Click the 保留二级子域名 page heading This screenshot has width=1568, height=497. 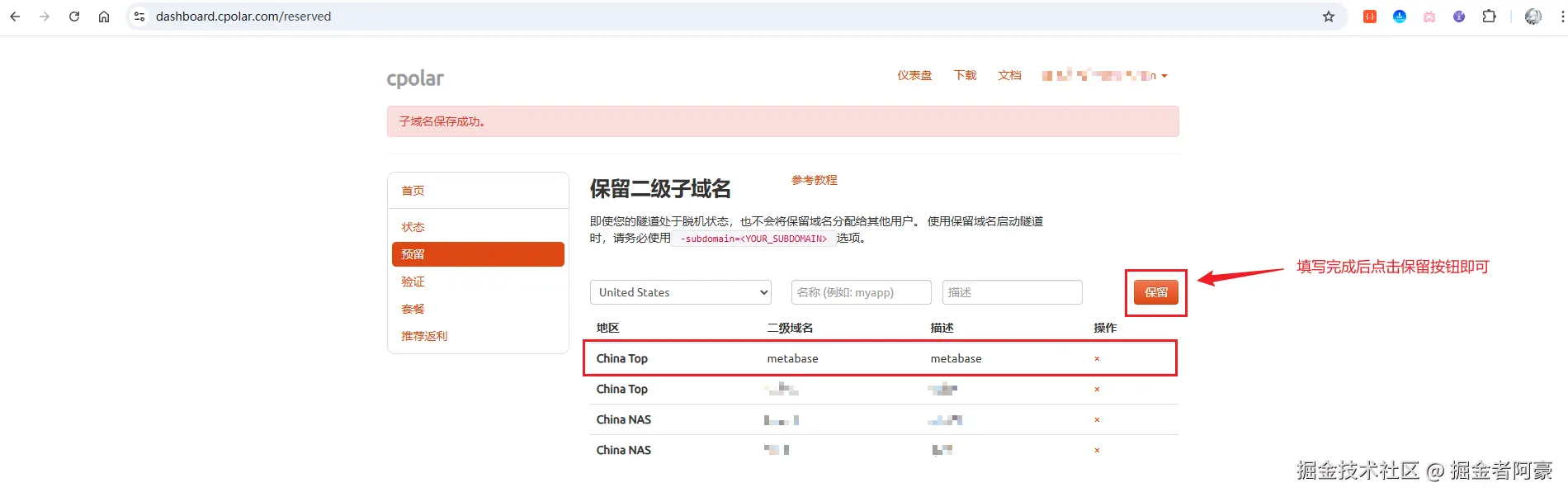[x=660, y=189]
